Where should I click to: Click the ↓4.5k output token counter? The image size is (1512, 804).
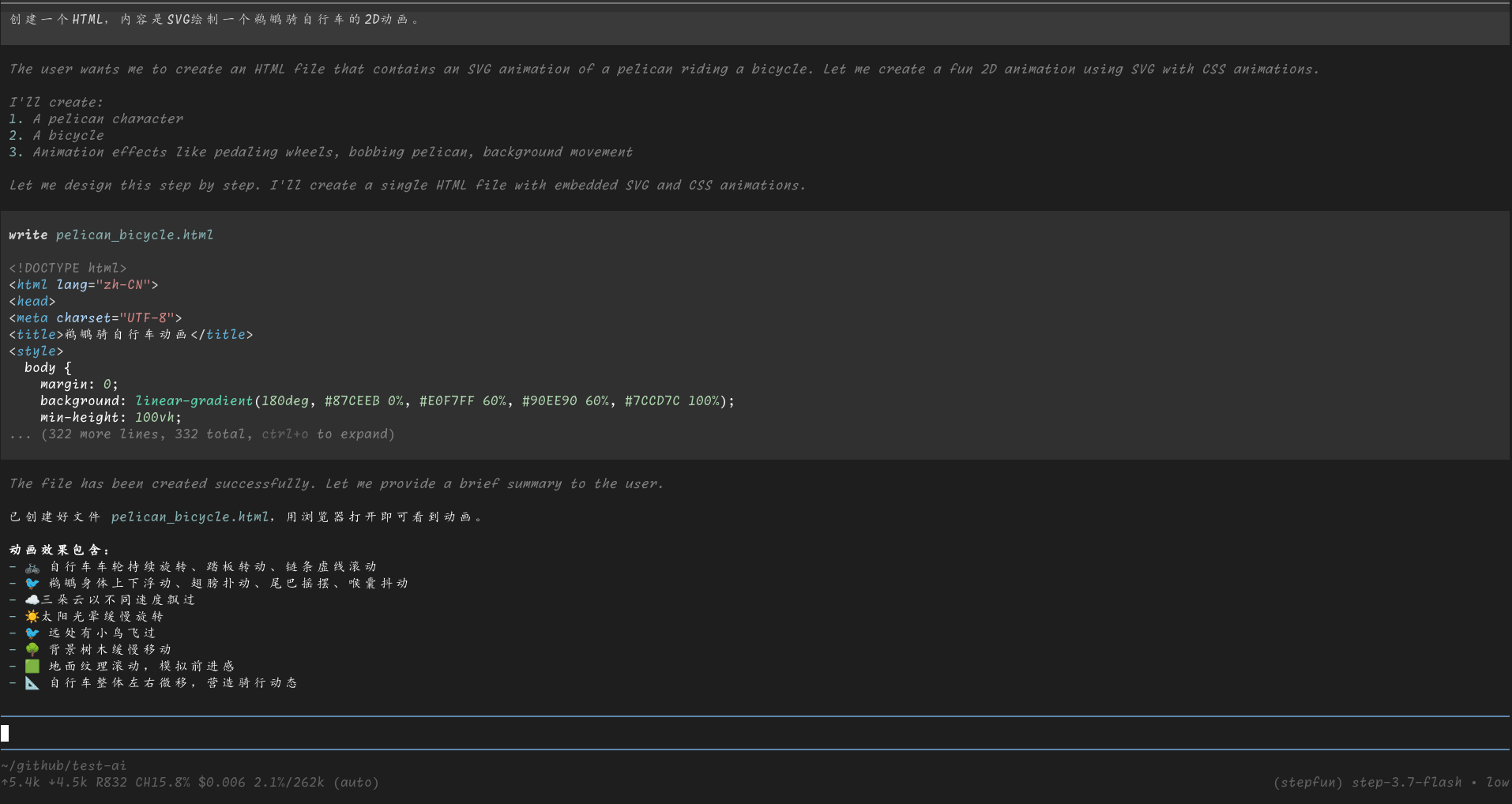(68, 783)
